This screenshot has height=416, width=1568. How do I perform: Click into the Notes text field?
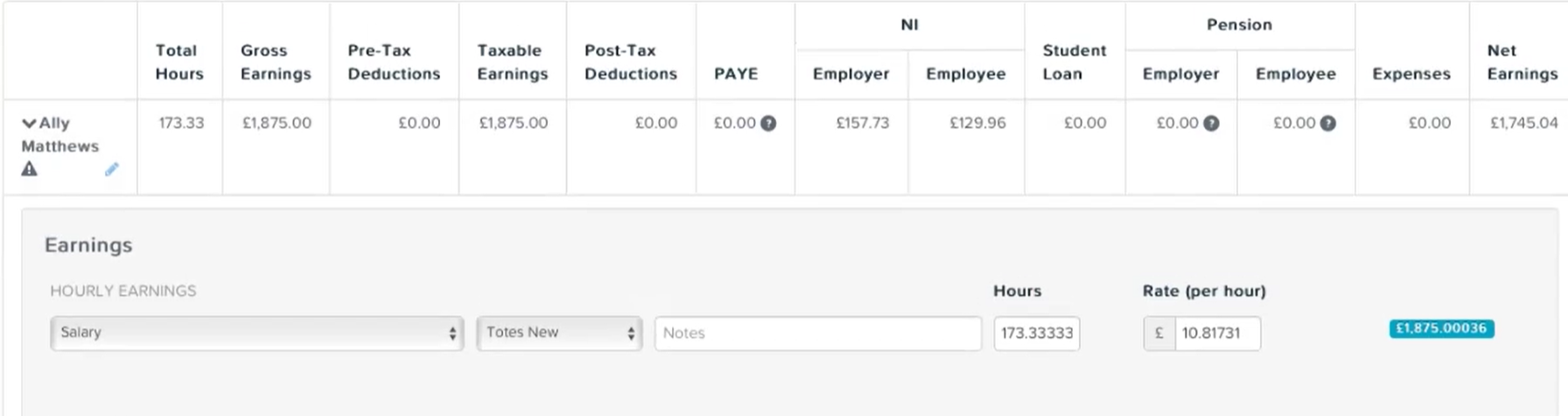(818, 333)
